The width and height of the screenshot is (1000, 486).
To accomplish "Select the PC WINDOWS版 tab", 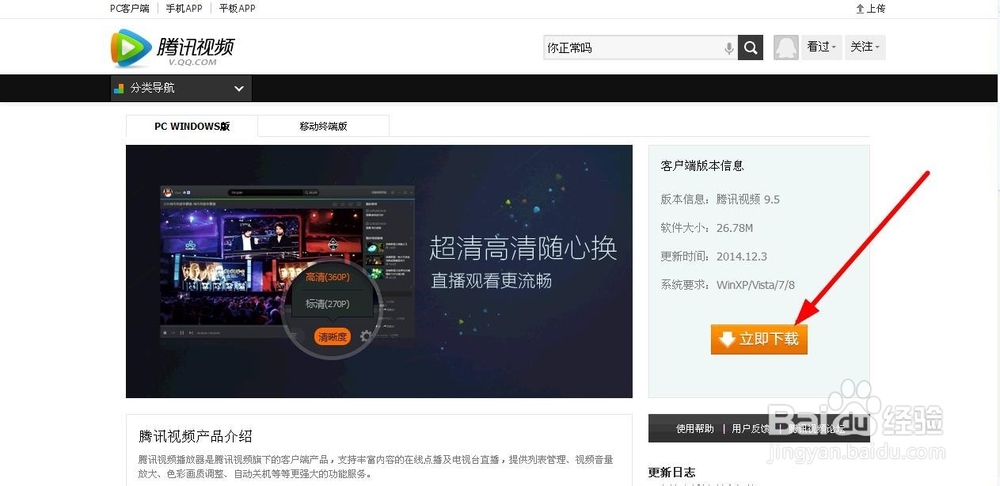I will pyautogui.click(x=192, y=126).
